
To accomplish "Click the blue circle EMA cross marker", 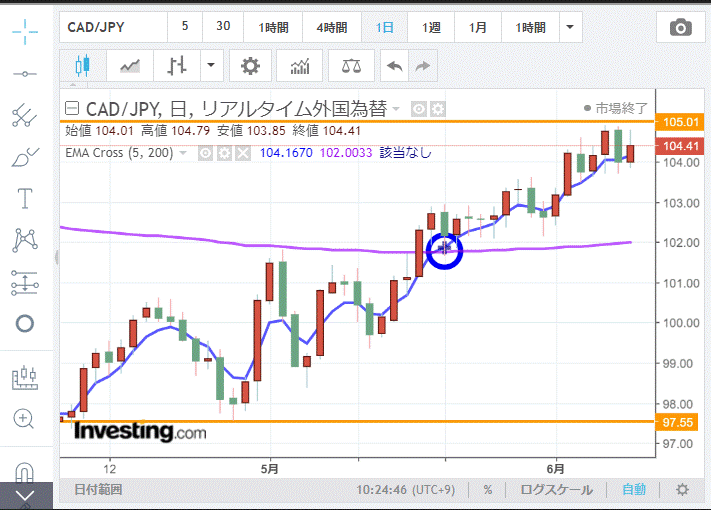I will click(444, 251).
